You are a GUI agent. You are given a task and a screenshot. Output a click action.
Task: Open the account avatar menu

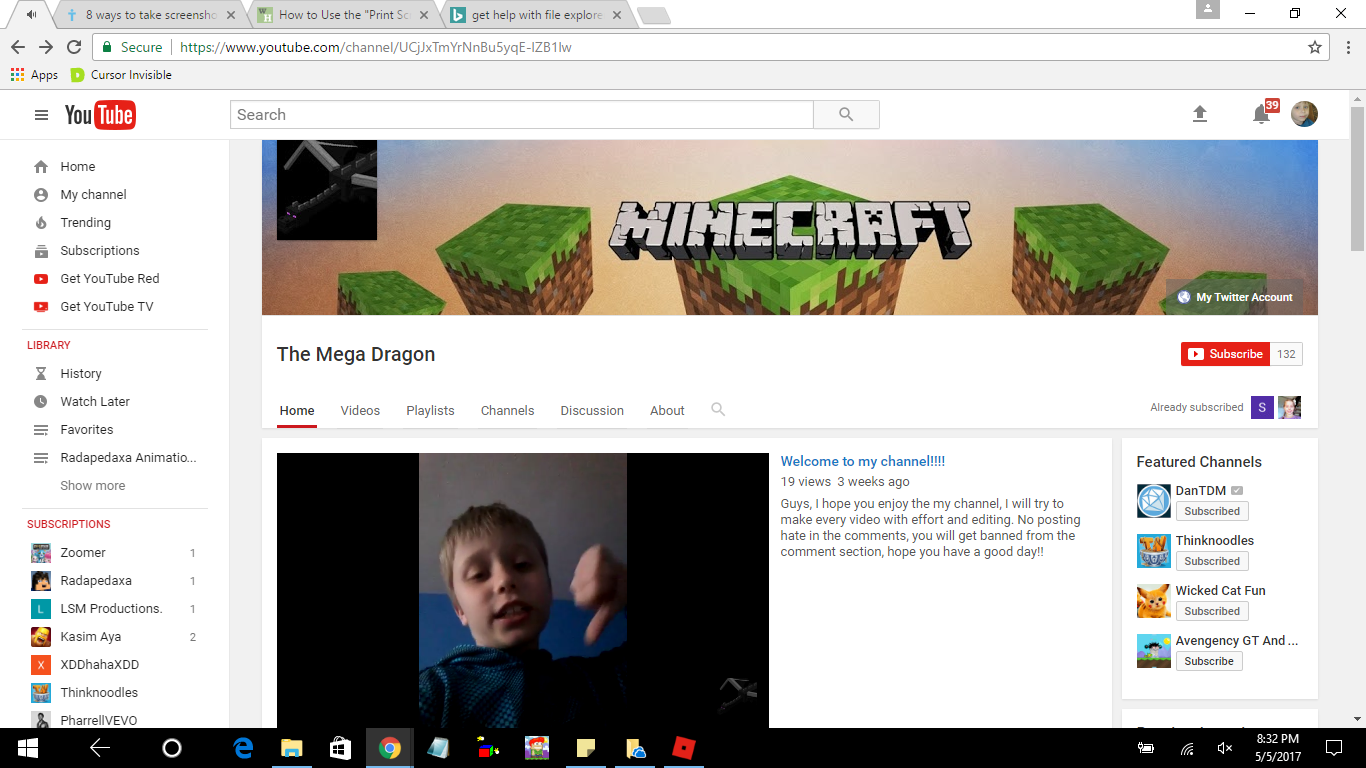coord(1304,114)
